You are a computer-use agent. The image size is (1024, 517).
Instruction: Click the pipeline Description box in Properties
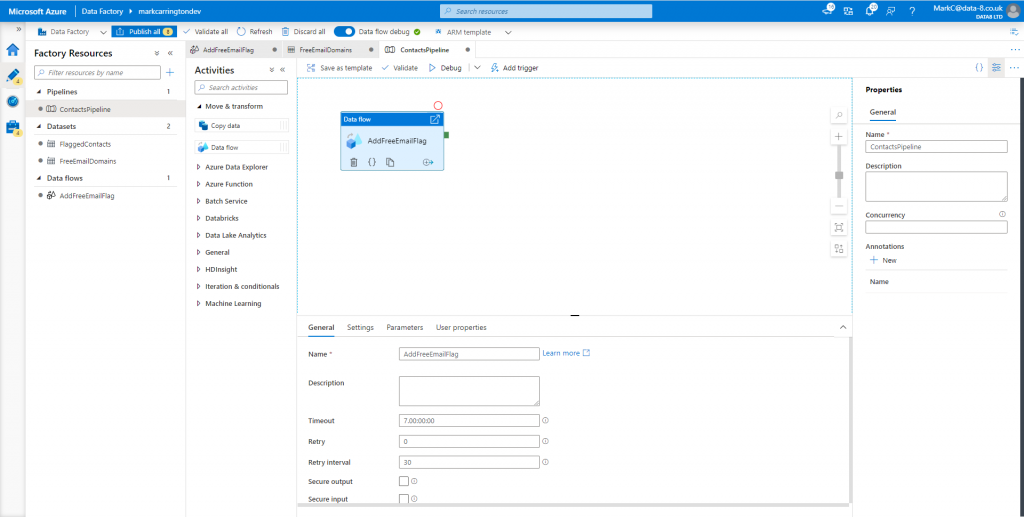pyautogui.click(x=936, y=187)
